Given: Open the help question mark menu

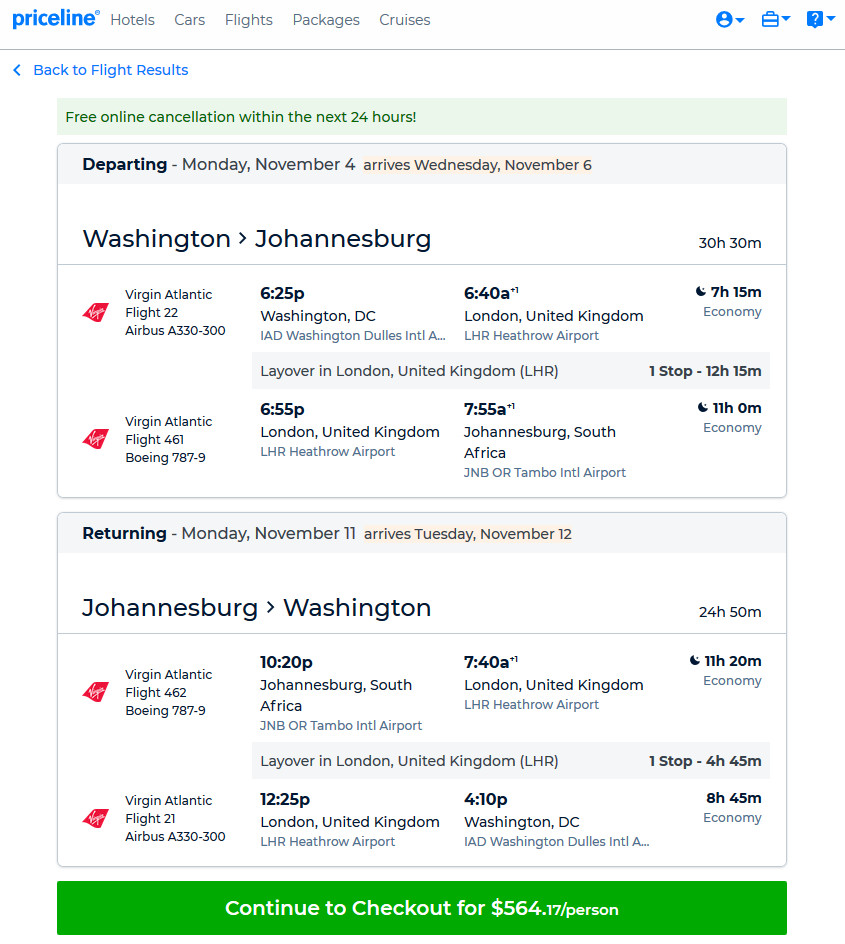Looking at the screenshot, I should click(820, 19).
